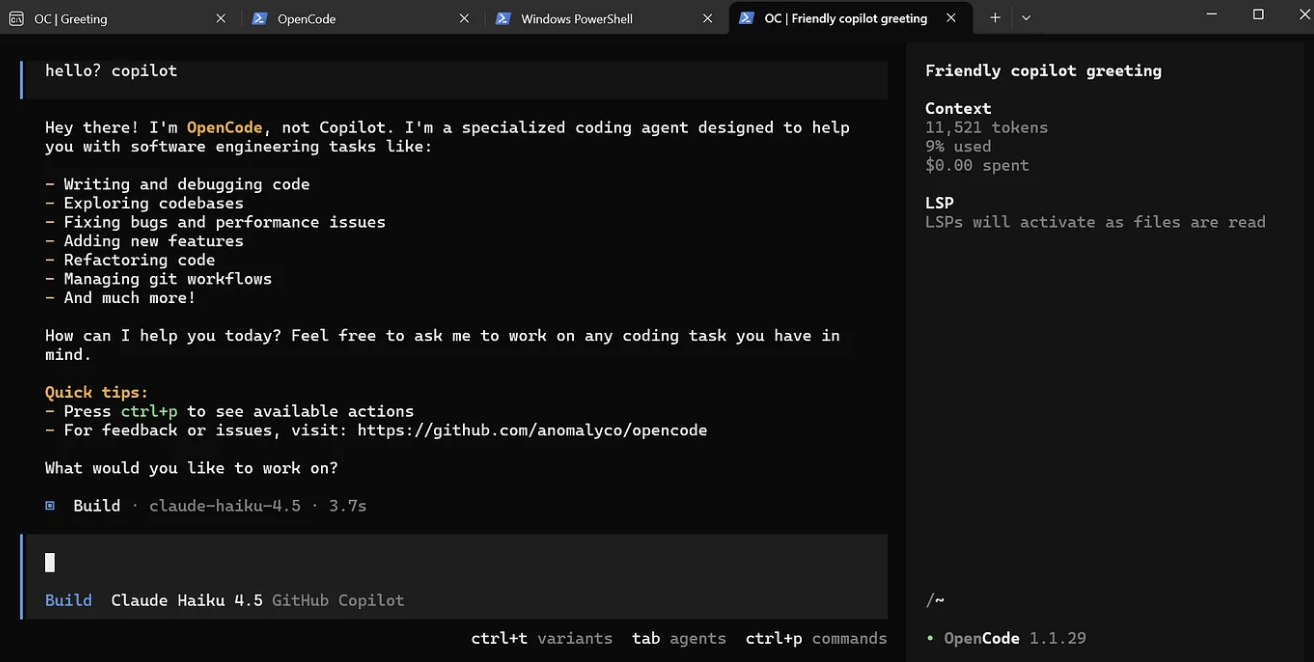
Task: Open a new terminal tab with plus
Action: (995, 18)
